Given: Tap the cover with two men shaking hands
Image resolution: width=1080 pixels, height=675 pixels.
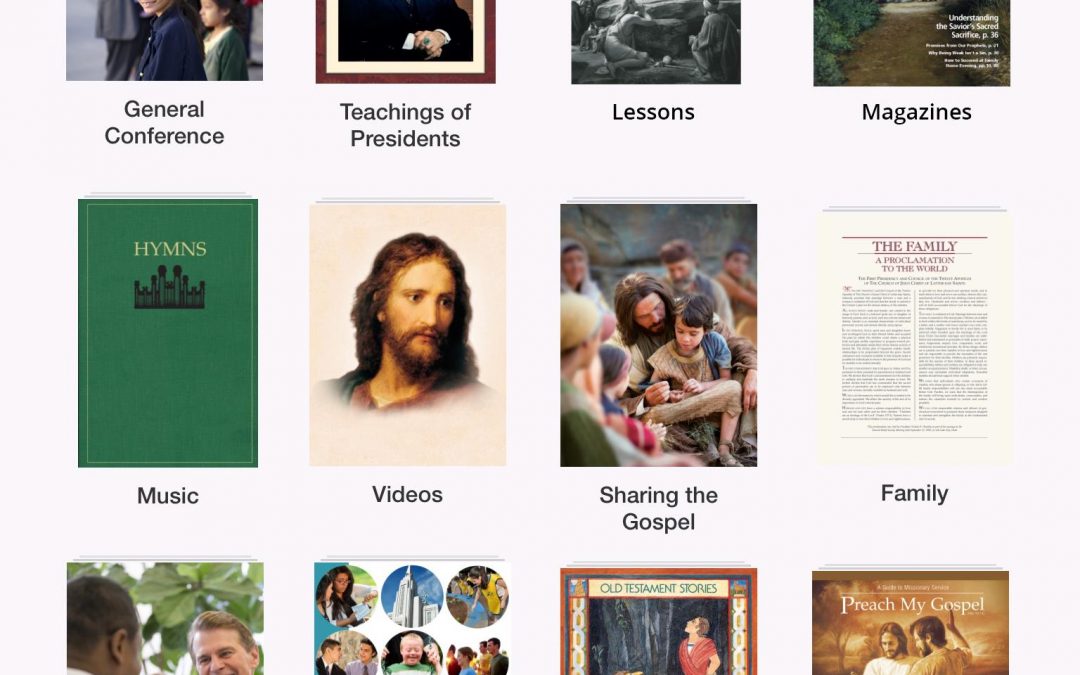Looking at the screenshot, I should [165, 619].
